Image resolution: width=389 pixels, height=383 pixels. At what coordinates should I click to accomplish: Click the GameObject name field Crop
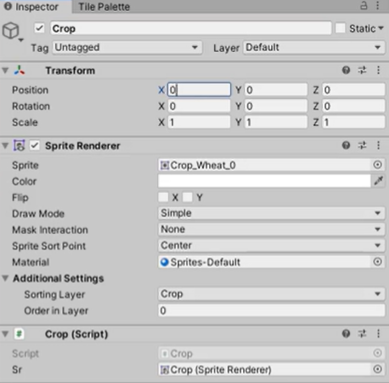pyautogui.click(x=191, y=28)
